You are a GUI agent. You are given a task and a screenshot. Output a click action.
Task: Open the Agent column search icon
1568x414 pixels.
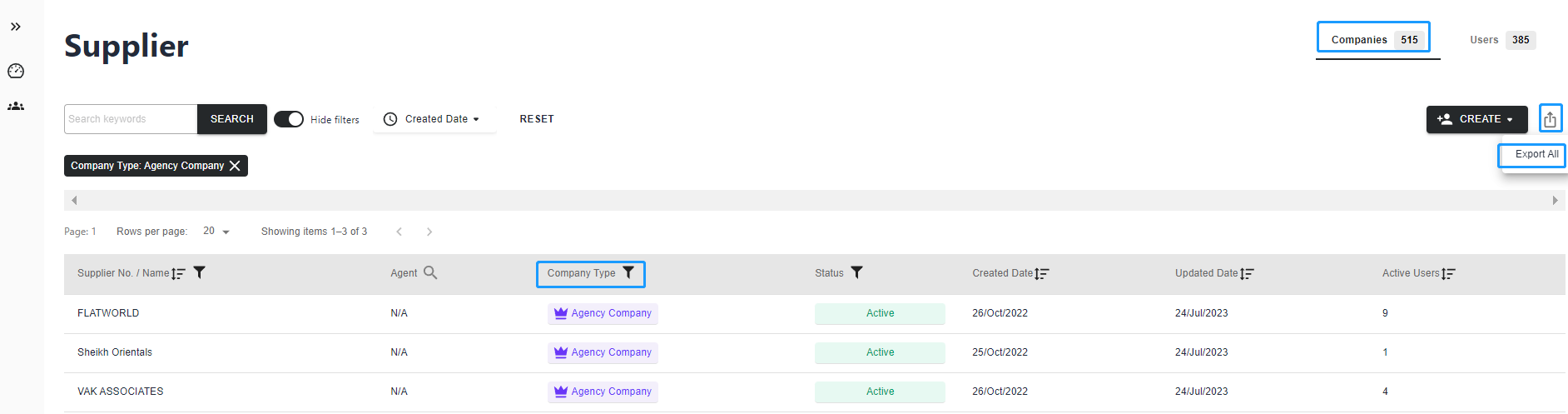(430, 272)
